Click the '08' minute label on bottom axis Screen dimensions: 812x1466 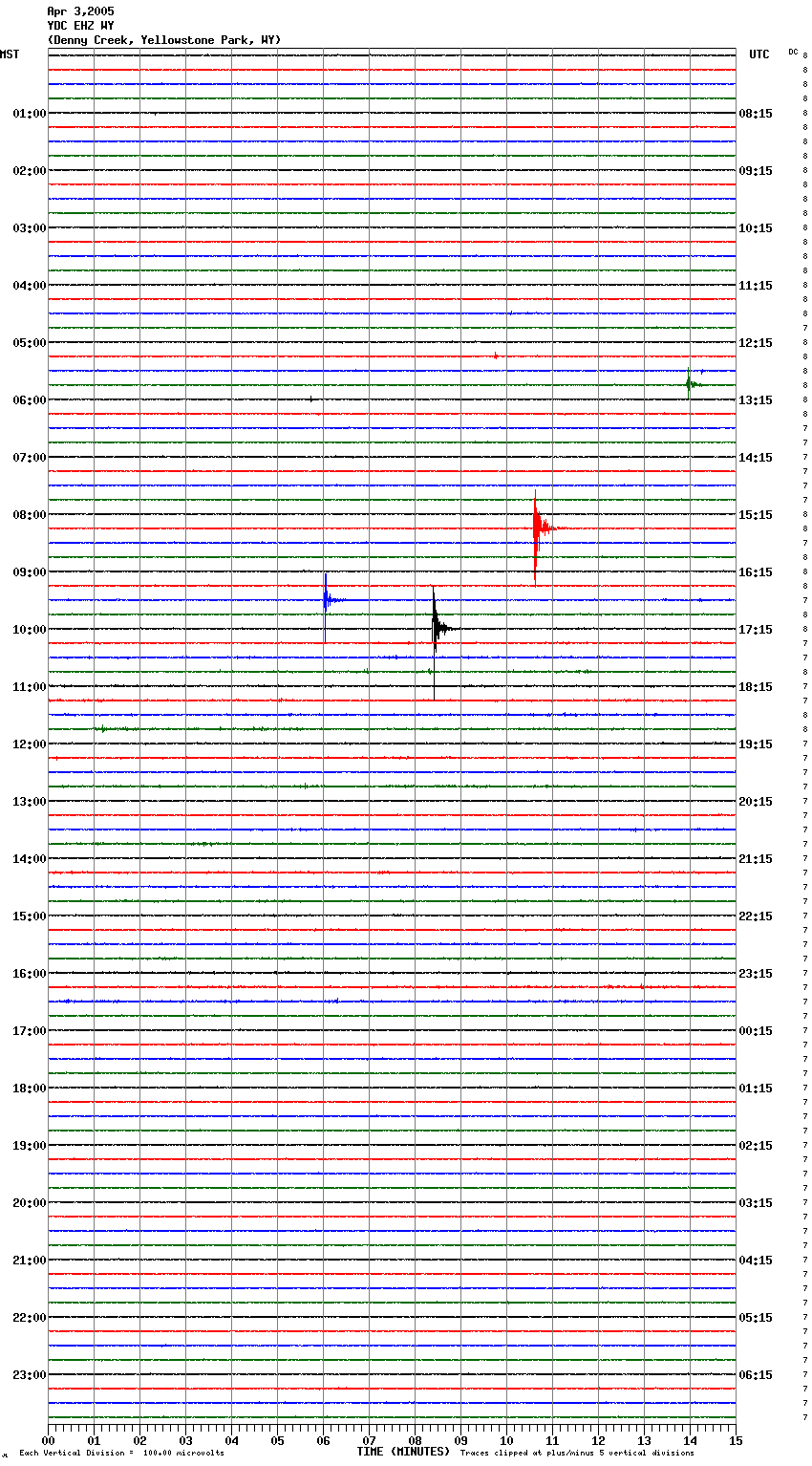point(415,1440)
